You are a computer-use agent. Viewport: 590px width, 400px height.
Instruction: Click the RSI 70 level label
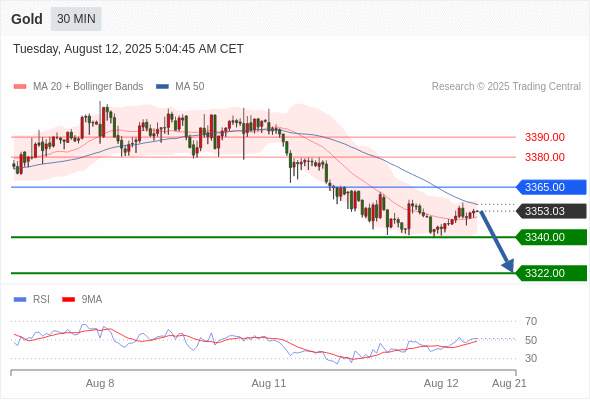(x=531, y=321)
